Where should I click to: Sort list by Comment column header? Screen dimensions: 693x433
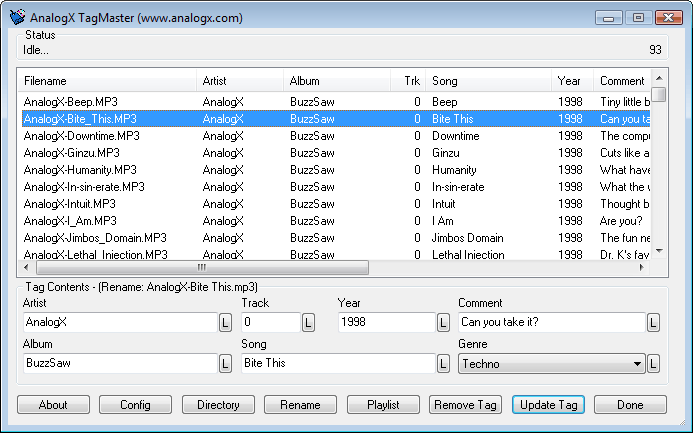point(622,81)
